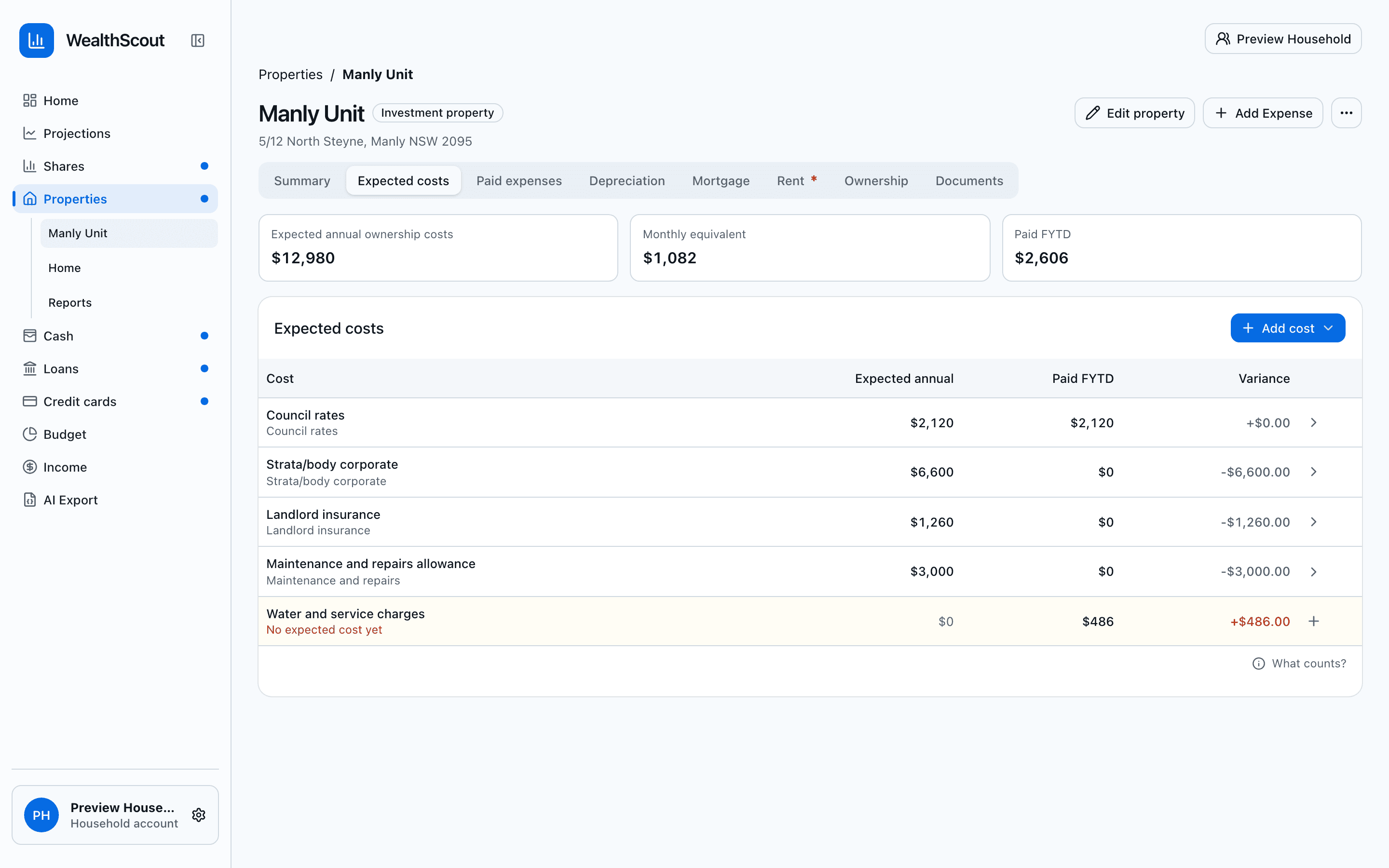
Task: Click the Variance column header
Action: pyautogui.click(x=1264, y=379)
